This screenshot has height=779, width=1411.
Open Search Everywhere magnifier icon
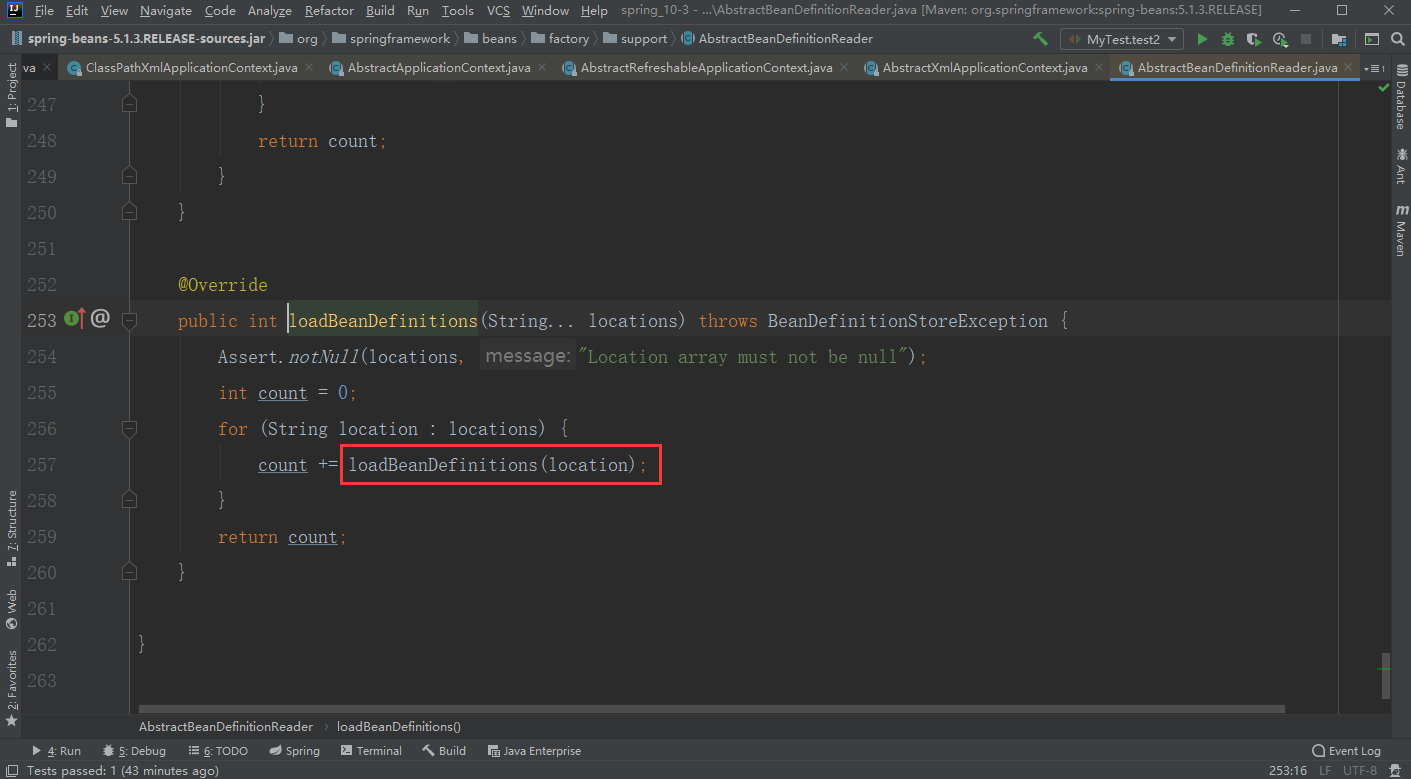pyautogui.click(x=1397, y=39)
